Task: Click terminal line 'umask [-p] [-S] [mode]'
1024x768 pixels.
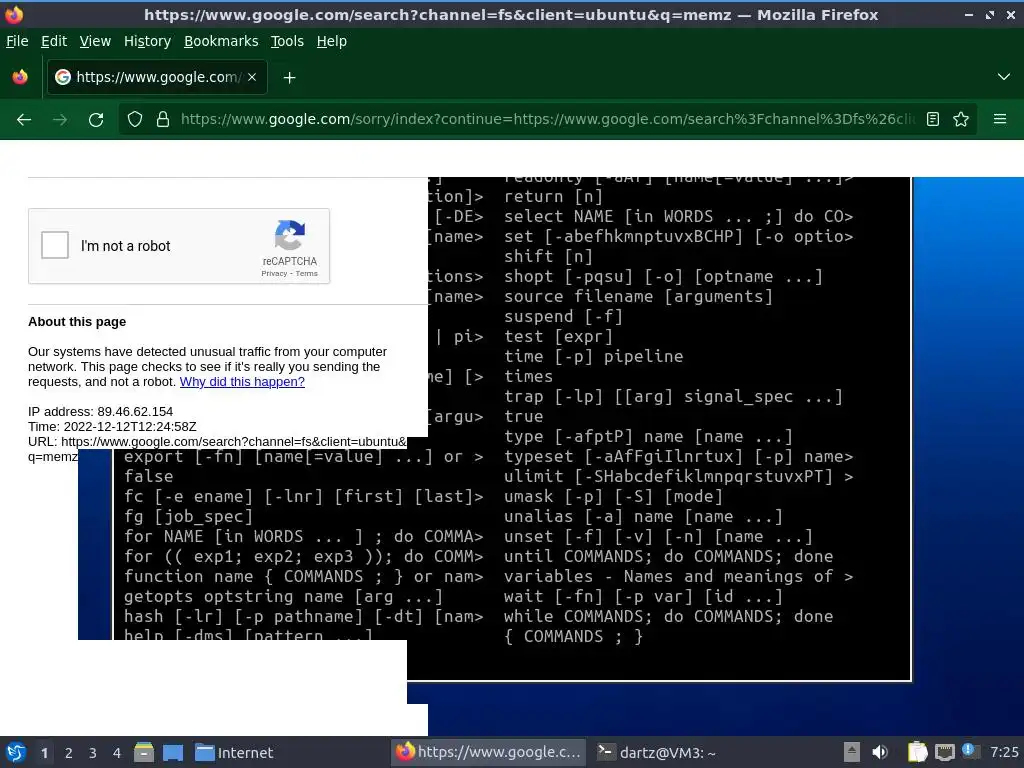Action: (x=613, y=496)
